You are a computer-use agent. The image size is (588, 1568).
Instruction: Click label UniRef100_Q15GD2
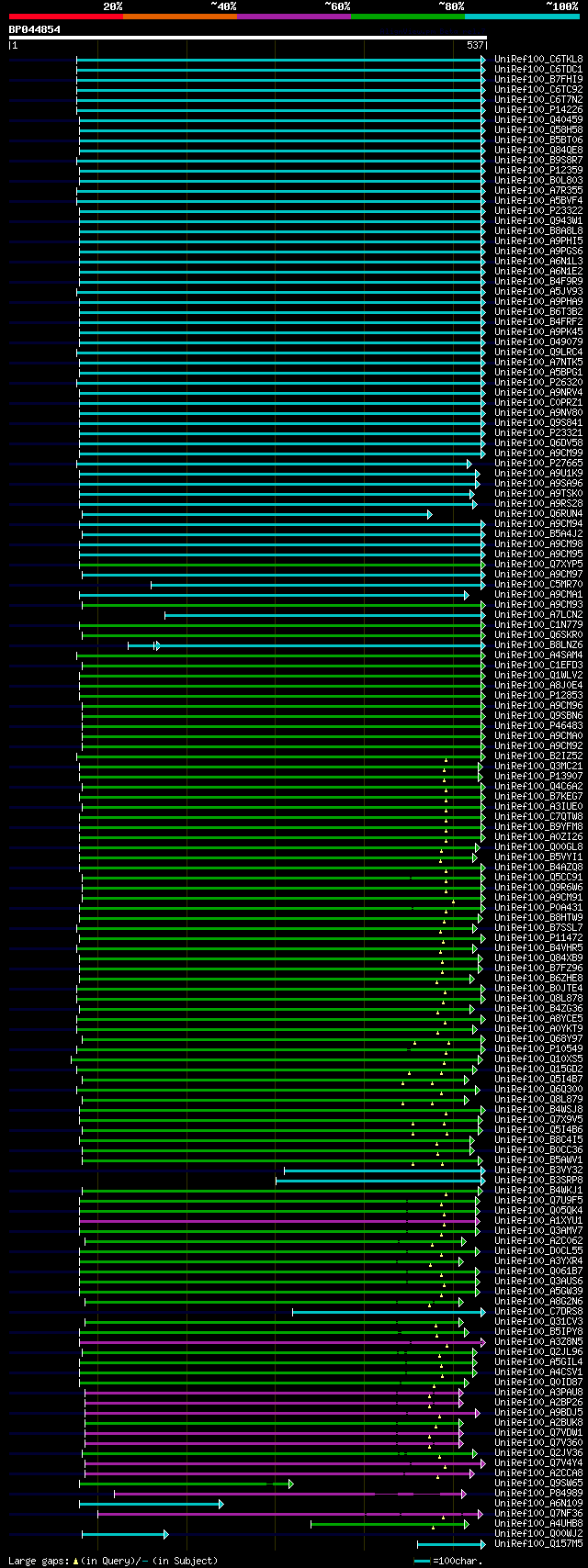tap(538, 1069)
